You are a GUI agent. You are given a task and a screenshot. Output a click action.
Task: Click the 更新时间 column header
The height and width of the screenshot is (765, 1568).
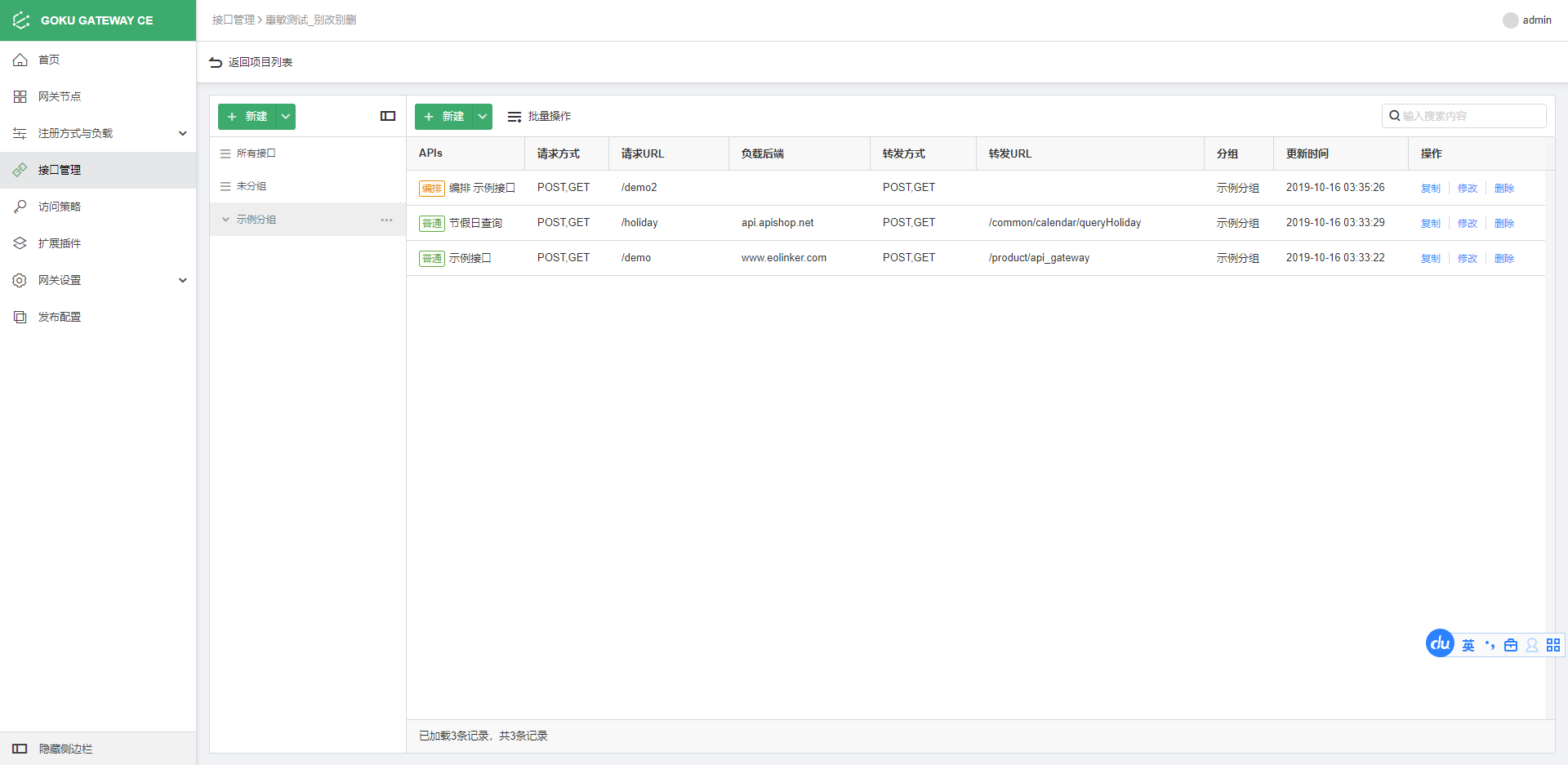tap(1307, 153)
